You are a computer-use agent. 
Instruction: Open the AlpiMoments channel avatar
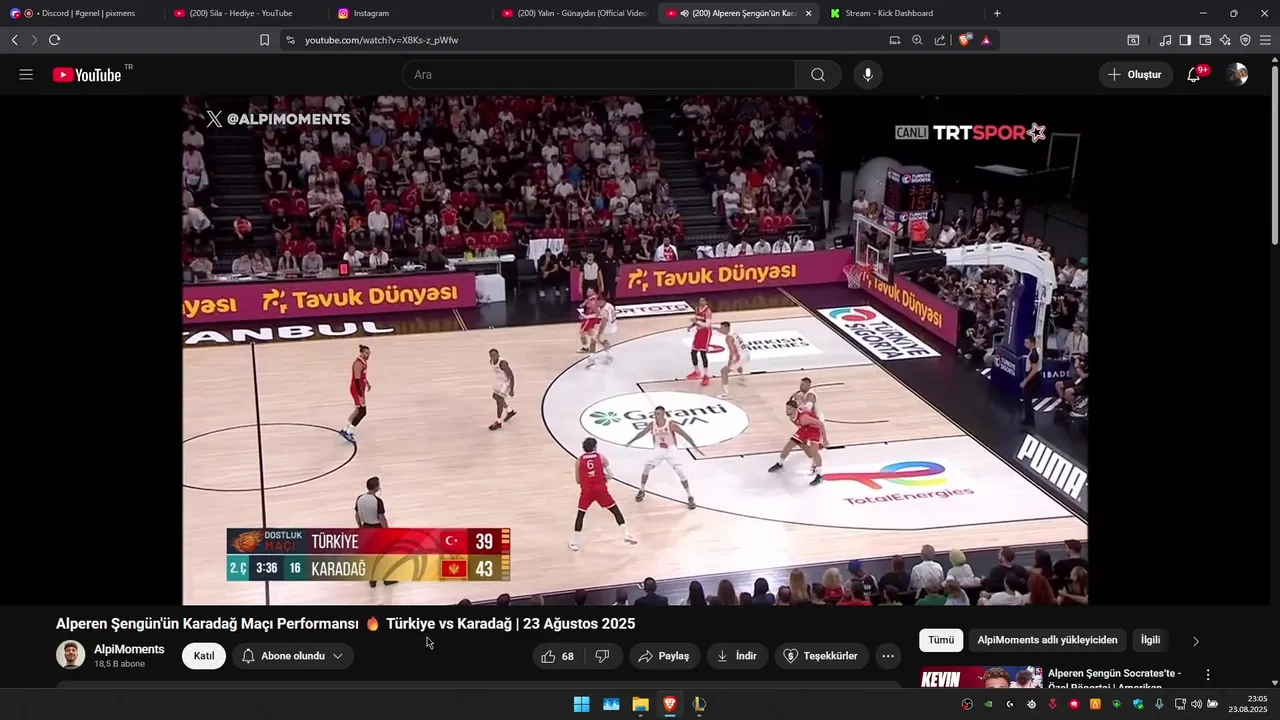point(70,655)
